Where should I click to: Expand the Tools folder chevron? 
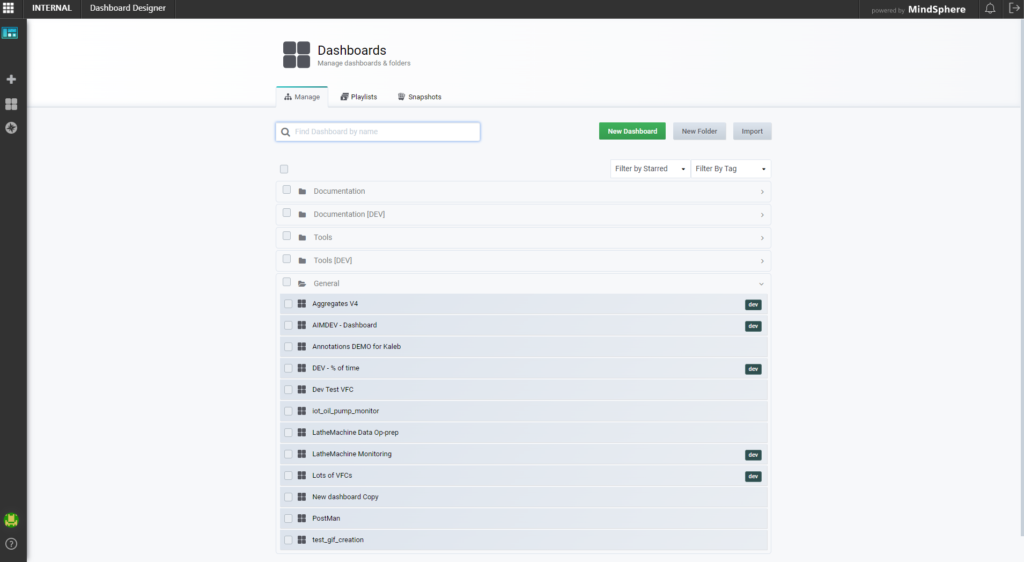tap(762, 238)
